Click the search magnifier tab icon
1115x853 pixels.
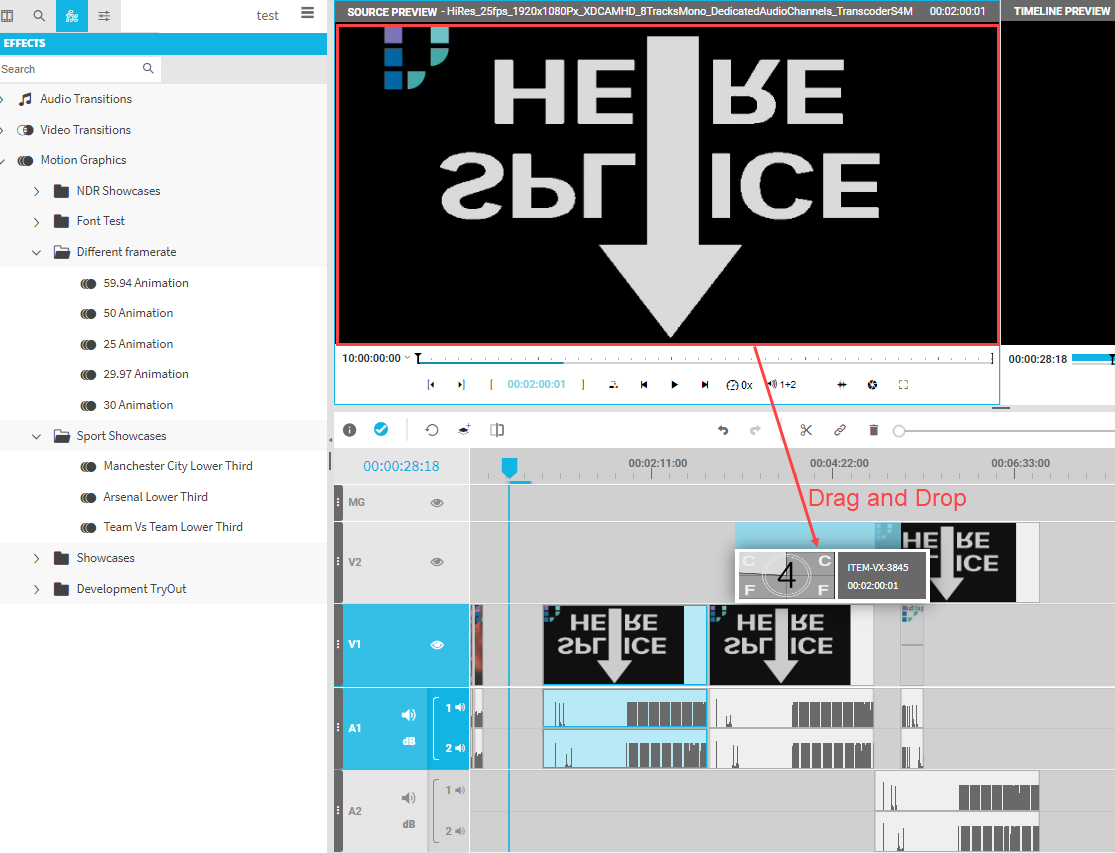39,16
